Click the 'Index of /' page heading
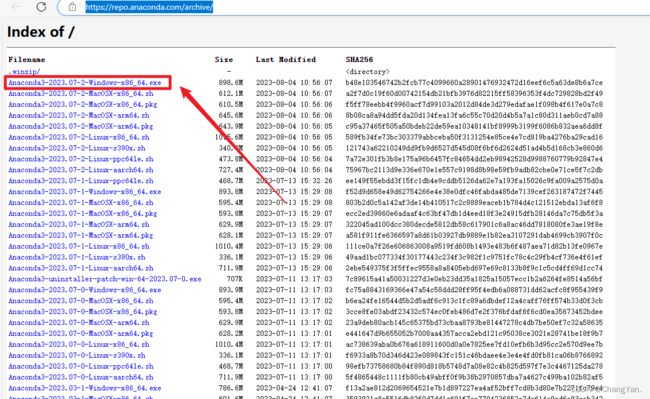Viewport: 650px width, 399px height. (x=41, y=32)
